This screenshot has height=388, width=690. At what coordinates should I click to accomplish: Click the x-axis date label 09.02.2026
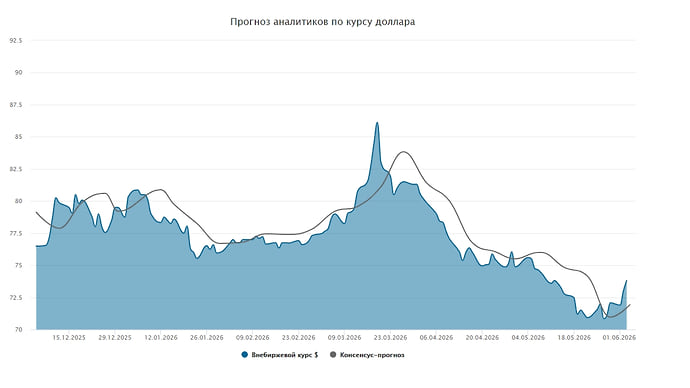coord(253,338)
